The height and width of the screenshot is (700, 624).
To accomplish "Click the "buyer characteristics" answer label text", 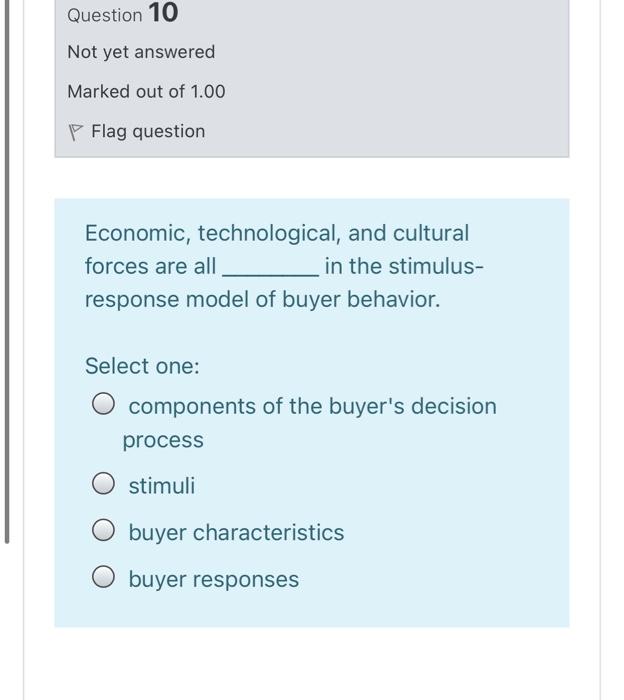I will (236, 532).
